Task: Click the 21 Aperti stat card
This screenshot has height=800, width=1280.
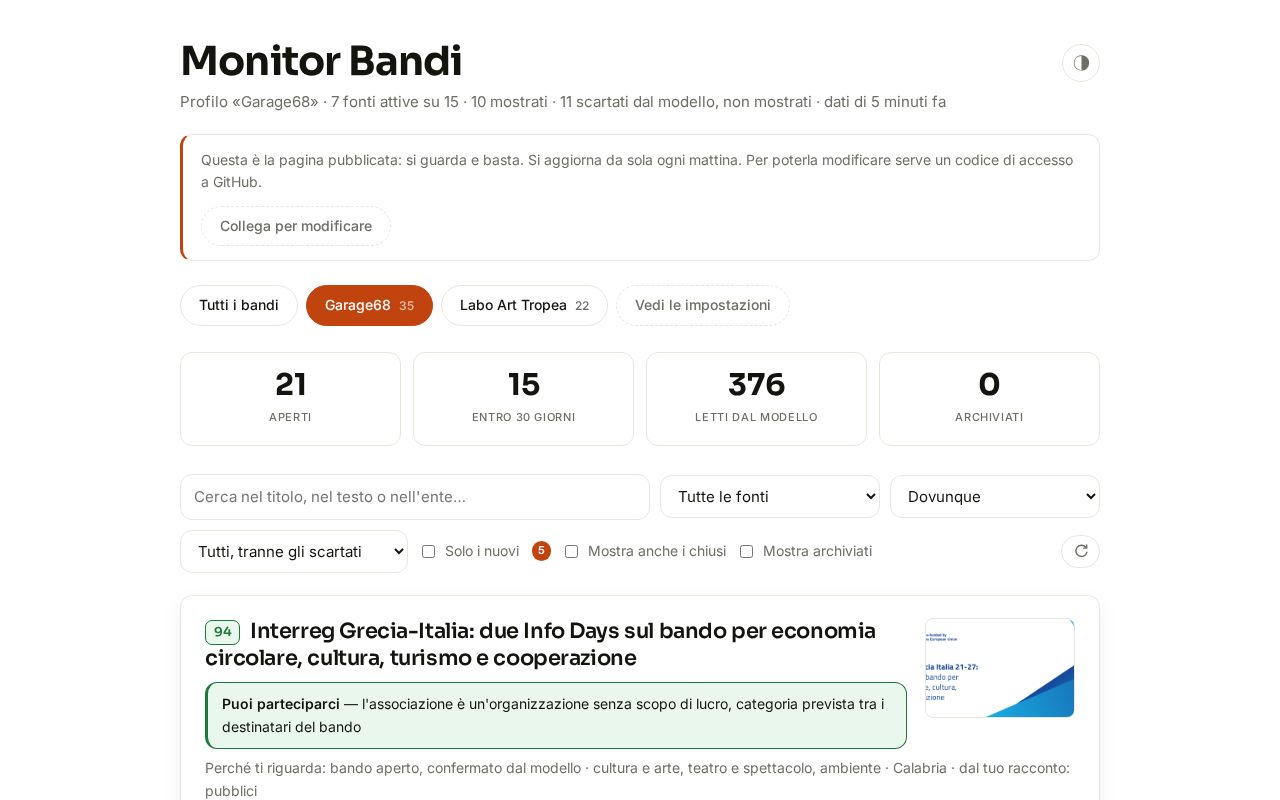Action: (290, 399)
